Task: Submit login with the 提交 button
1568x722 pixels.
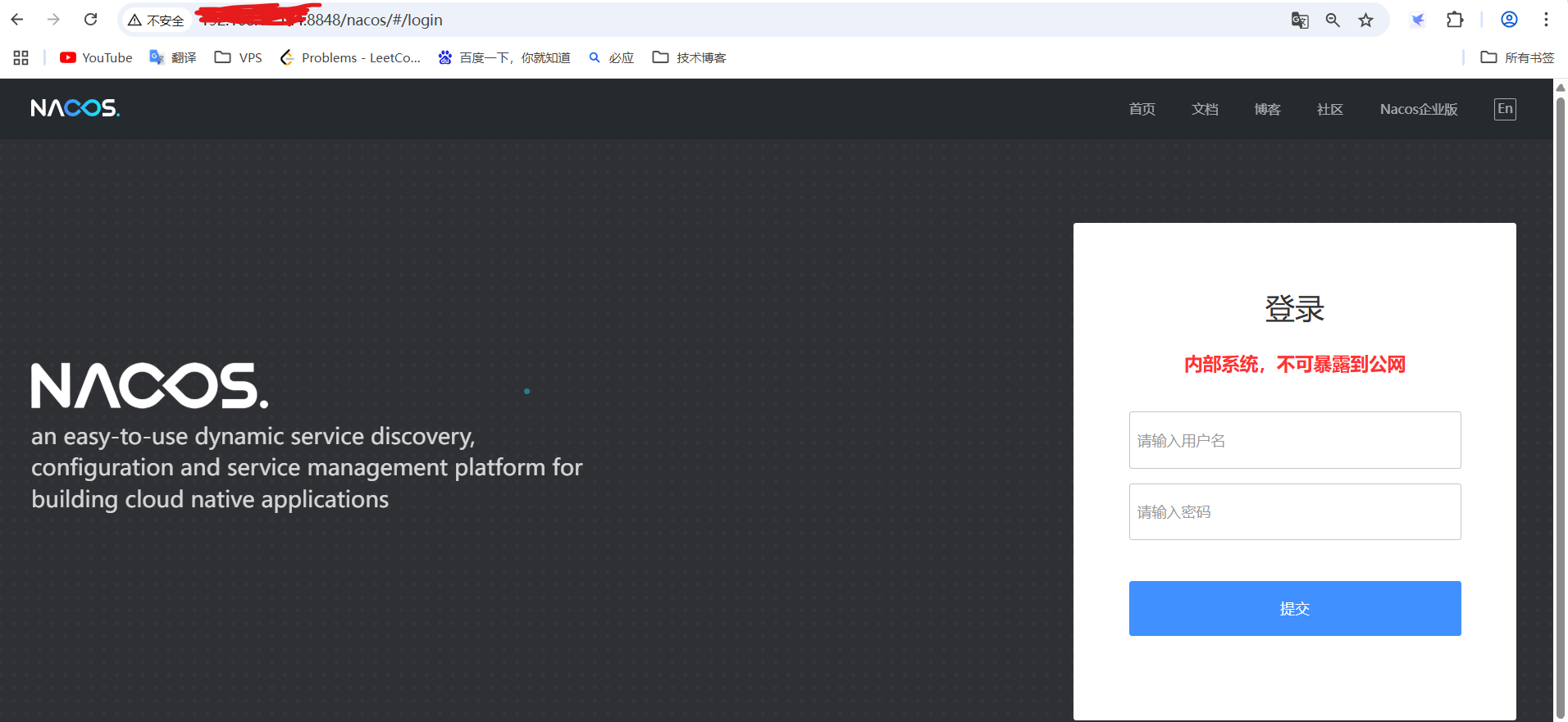Action: point(1295,608)
